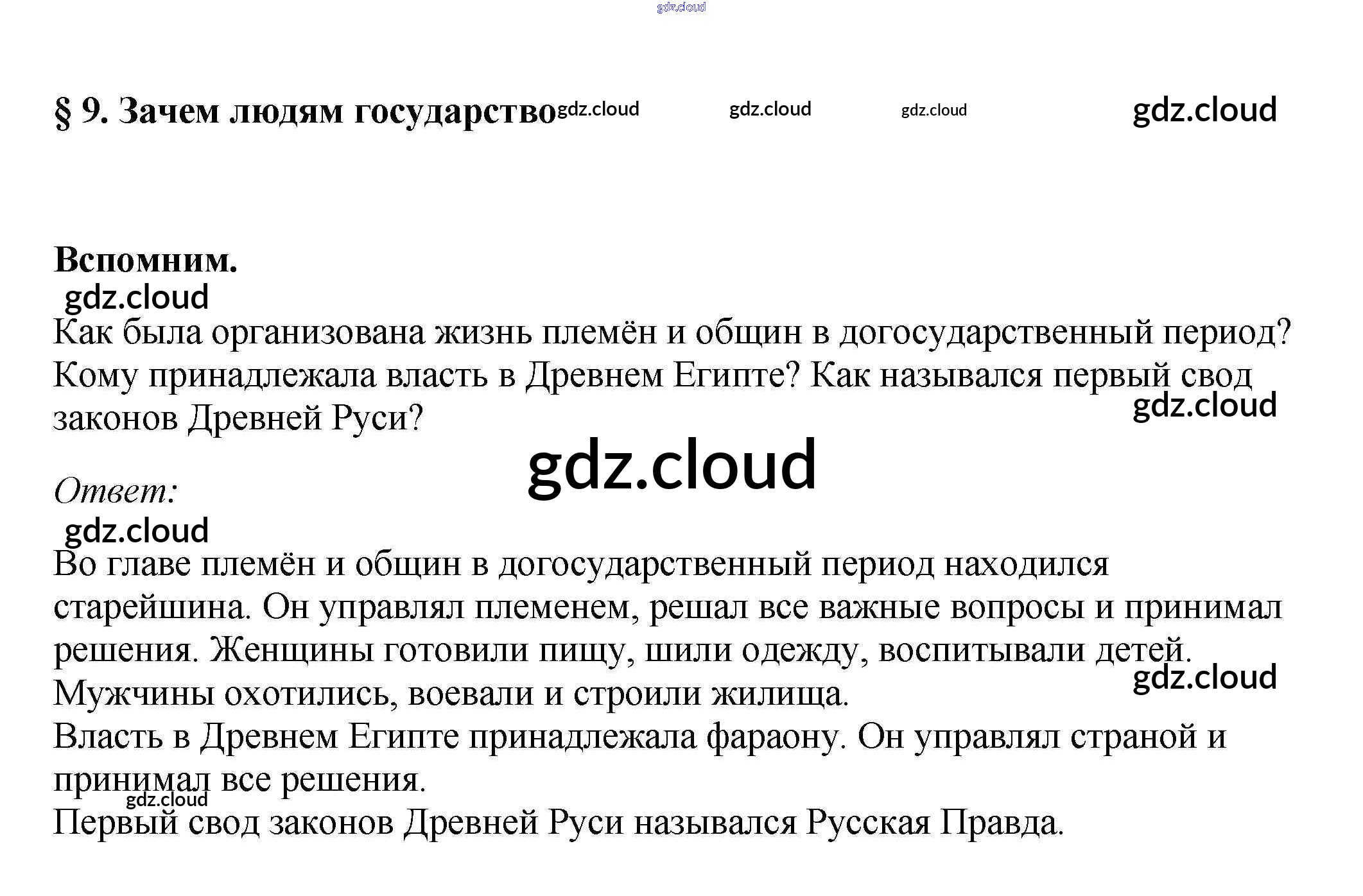The height and width of the screenshot is (896, 1363).
Task: Click the italic 'Ответ:' label
Action: coord(116,491)
